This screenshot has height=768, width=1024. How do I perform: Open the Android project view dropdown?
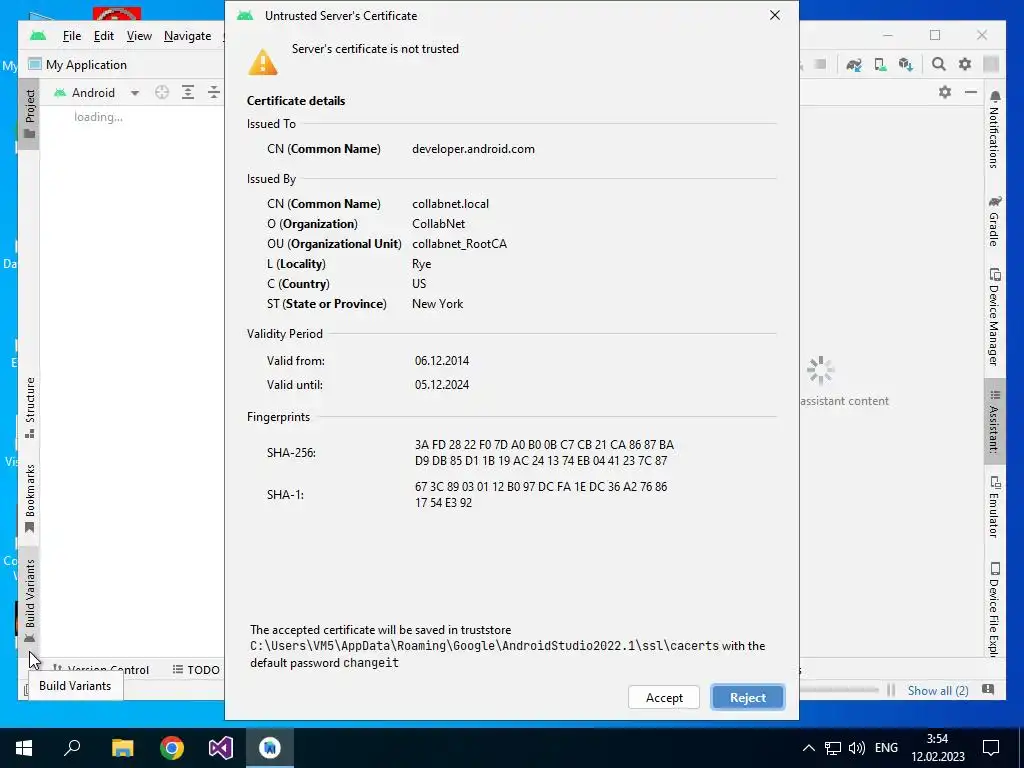point(97,93)
